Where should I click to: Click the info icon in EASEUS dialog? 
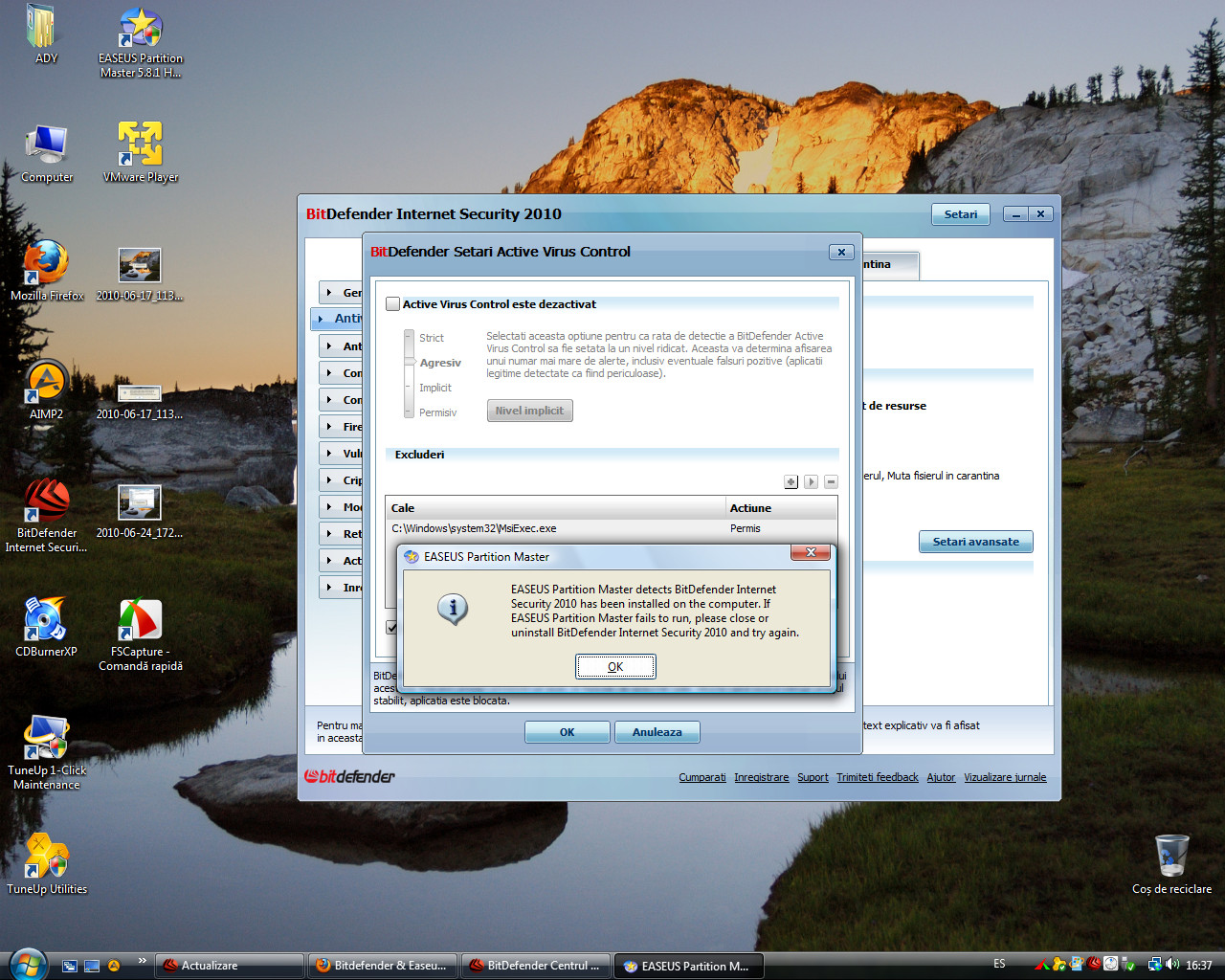point(453,608)
